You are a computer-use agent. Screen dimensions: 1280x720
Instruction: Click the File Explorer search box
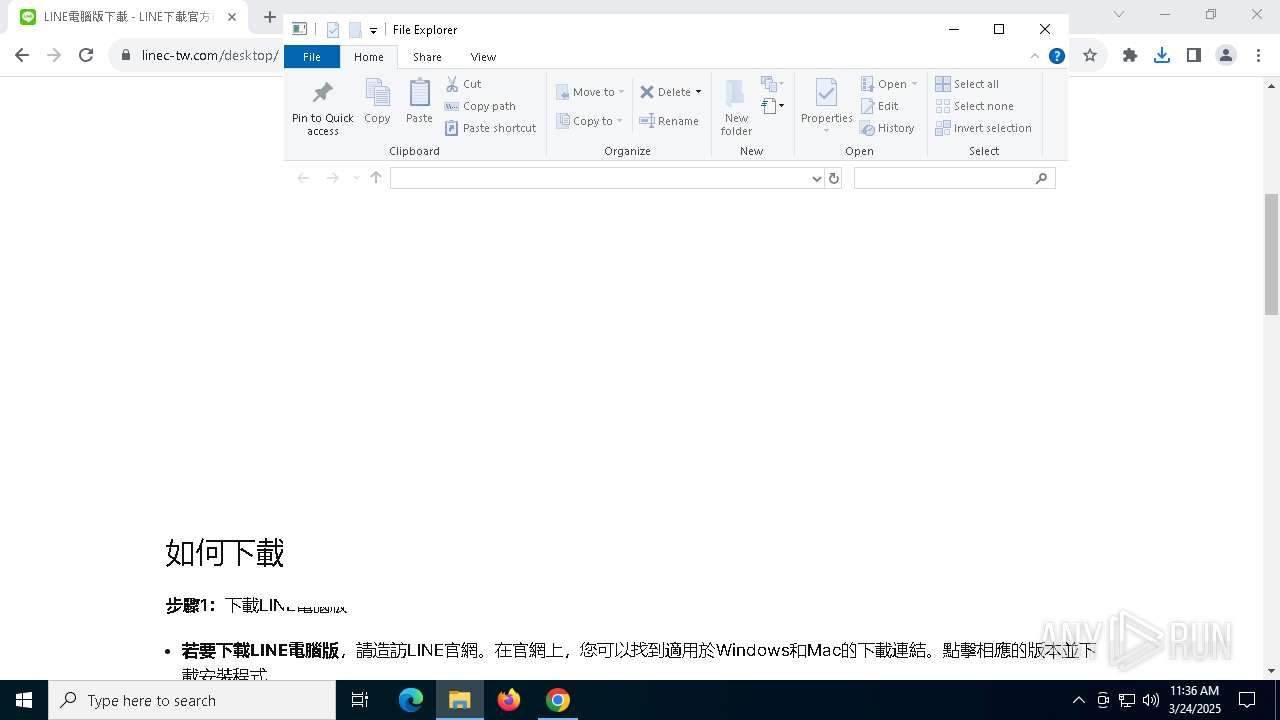(x=954, y=178)
